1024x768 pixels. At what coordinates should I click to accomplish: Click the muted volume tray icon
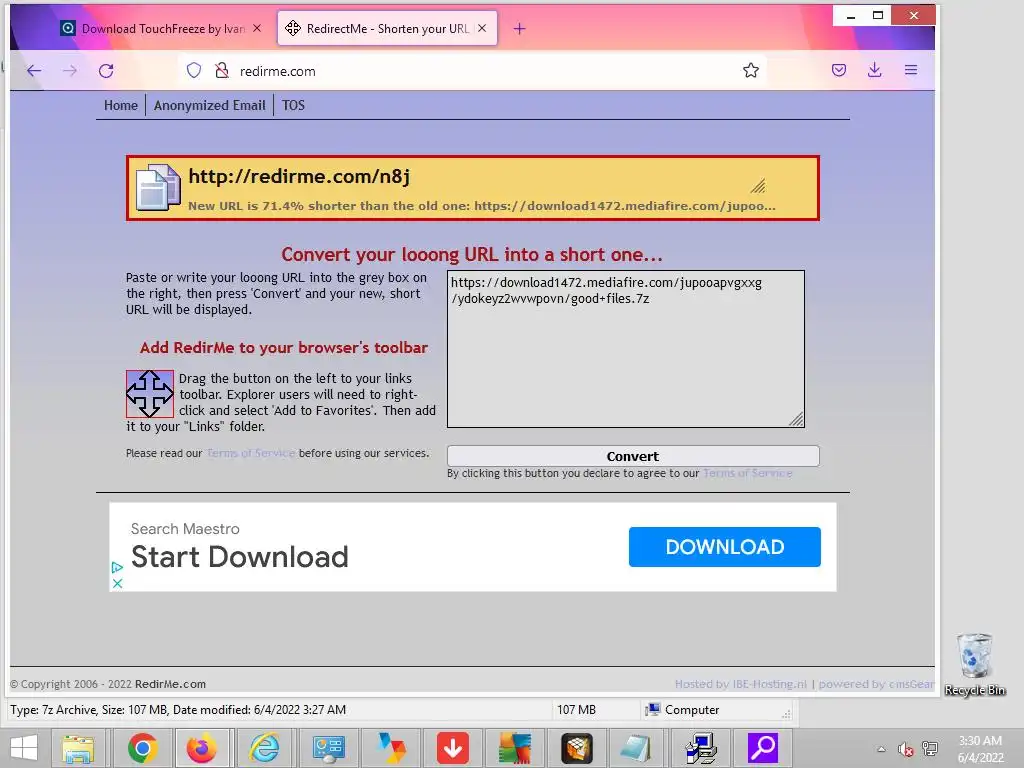[905, 749]
